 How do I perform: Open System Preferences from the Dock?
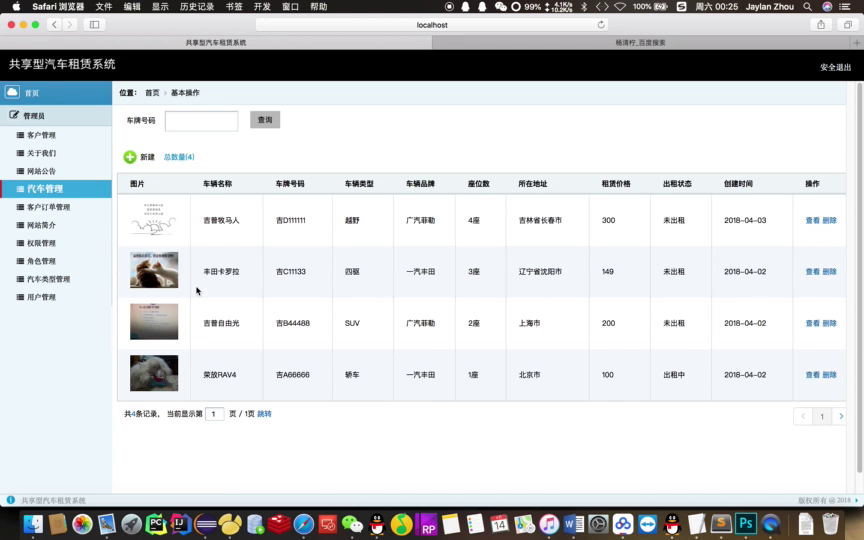(598, 524)
